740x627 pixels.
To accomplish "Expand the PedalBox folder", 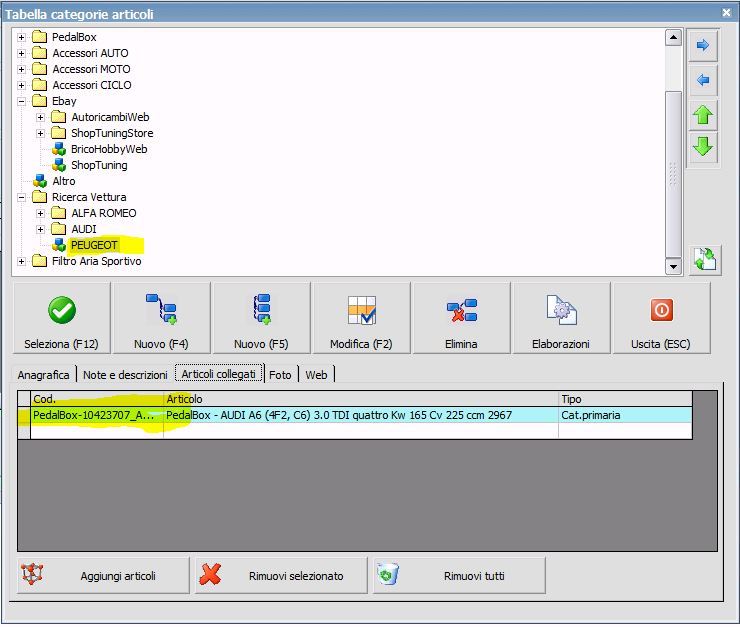I will 21,37.
